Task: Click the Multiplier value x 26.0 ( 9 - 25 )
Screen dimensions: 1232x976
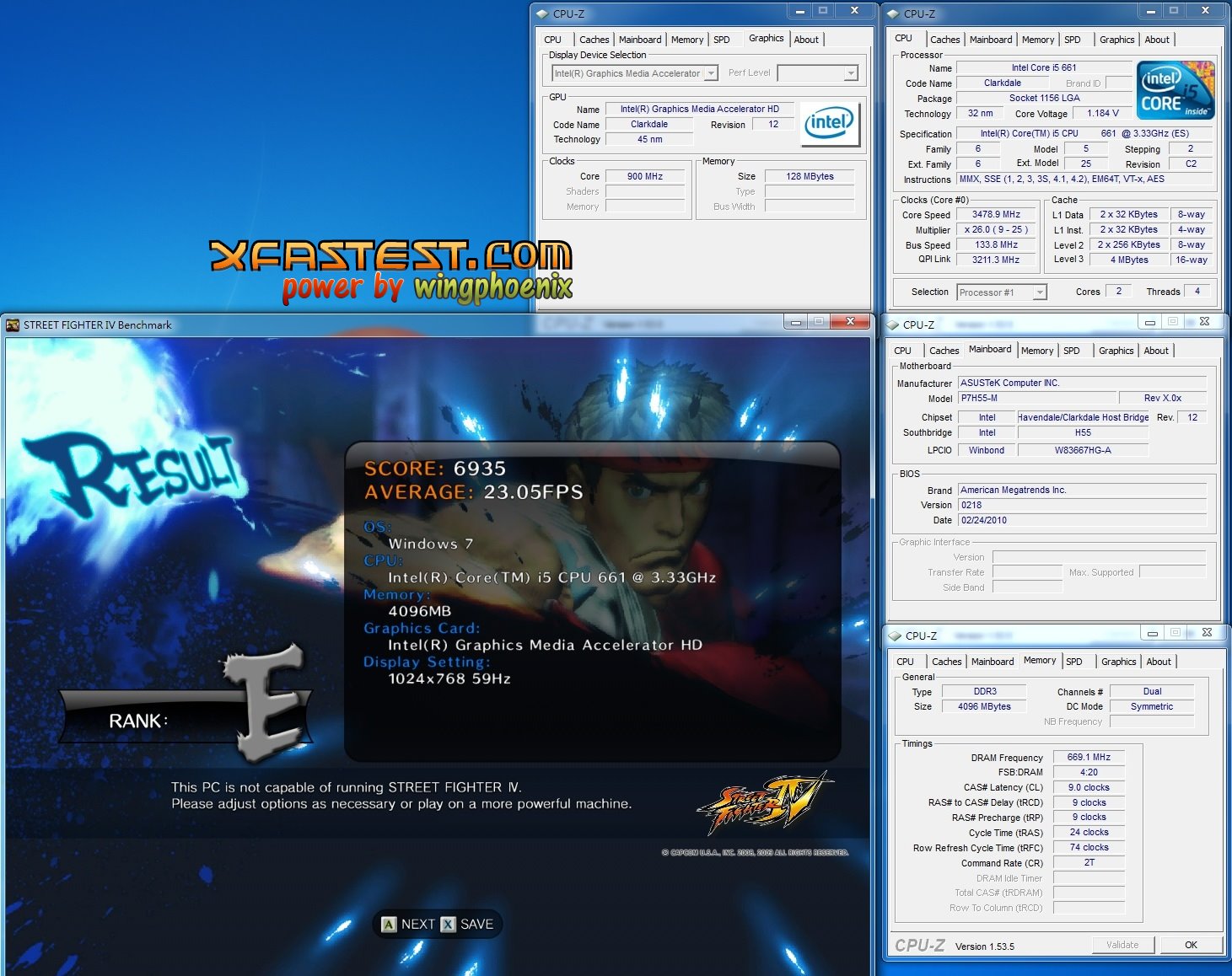Action: tap(996, 229)
